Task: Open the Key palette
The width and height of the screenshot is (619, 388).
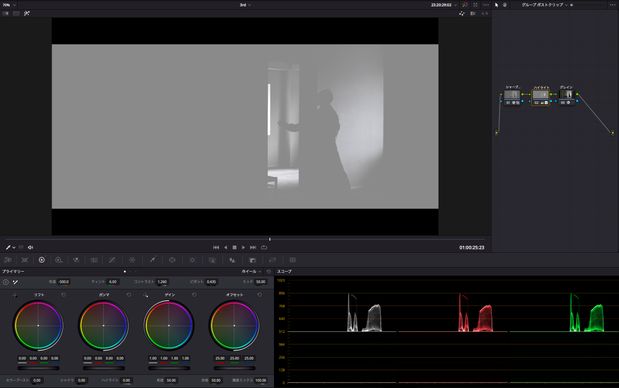Action: (253, 260)
